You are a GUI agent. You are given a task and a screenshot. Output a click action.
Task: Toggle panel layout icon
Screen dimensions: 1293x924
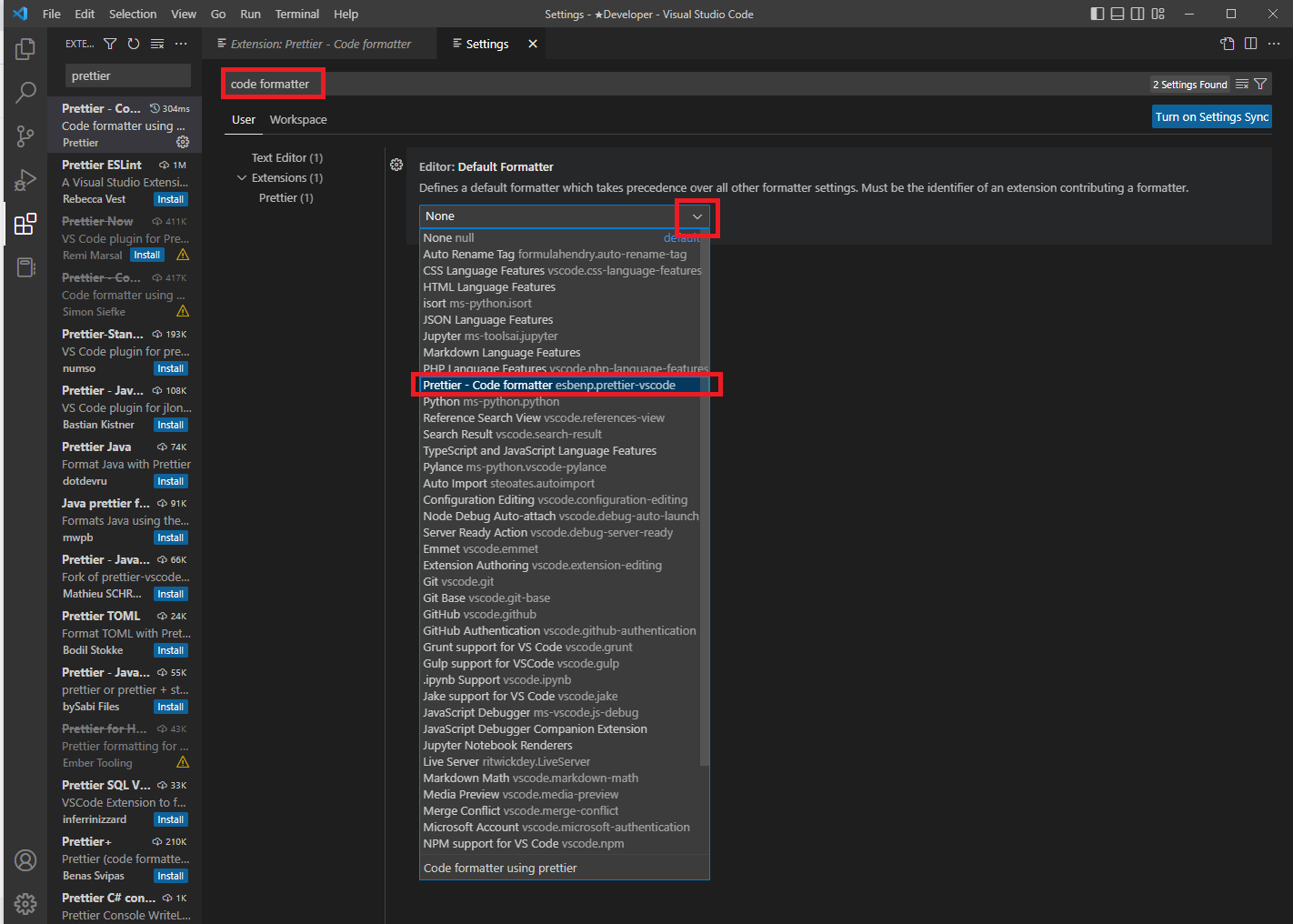coord(1118,14)
